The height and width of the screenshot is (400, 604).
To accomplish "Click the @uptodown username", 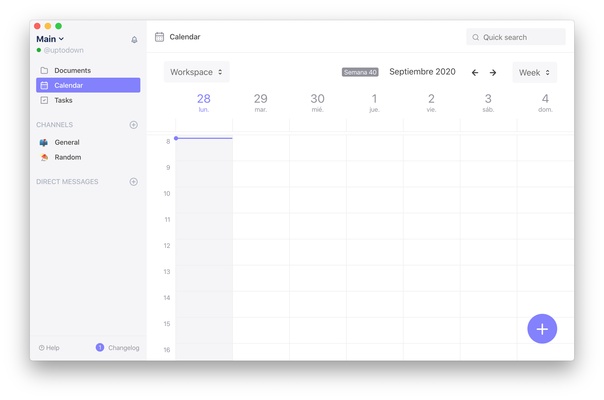I will point(64,50).
